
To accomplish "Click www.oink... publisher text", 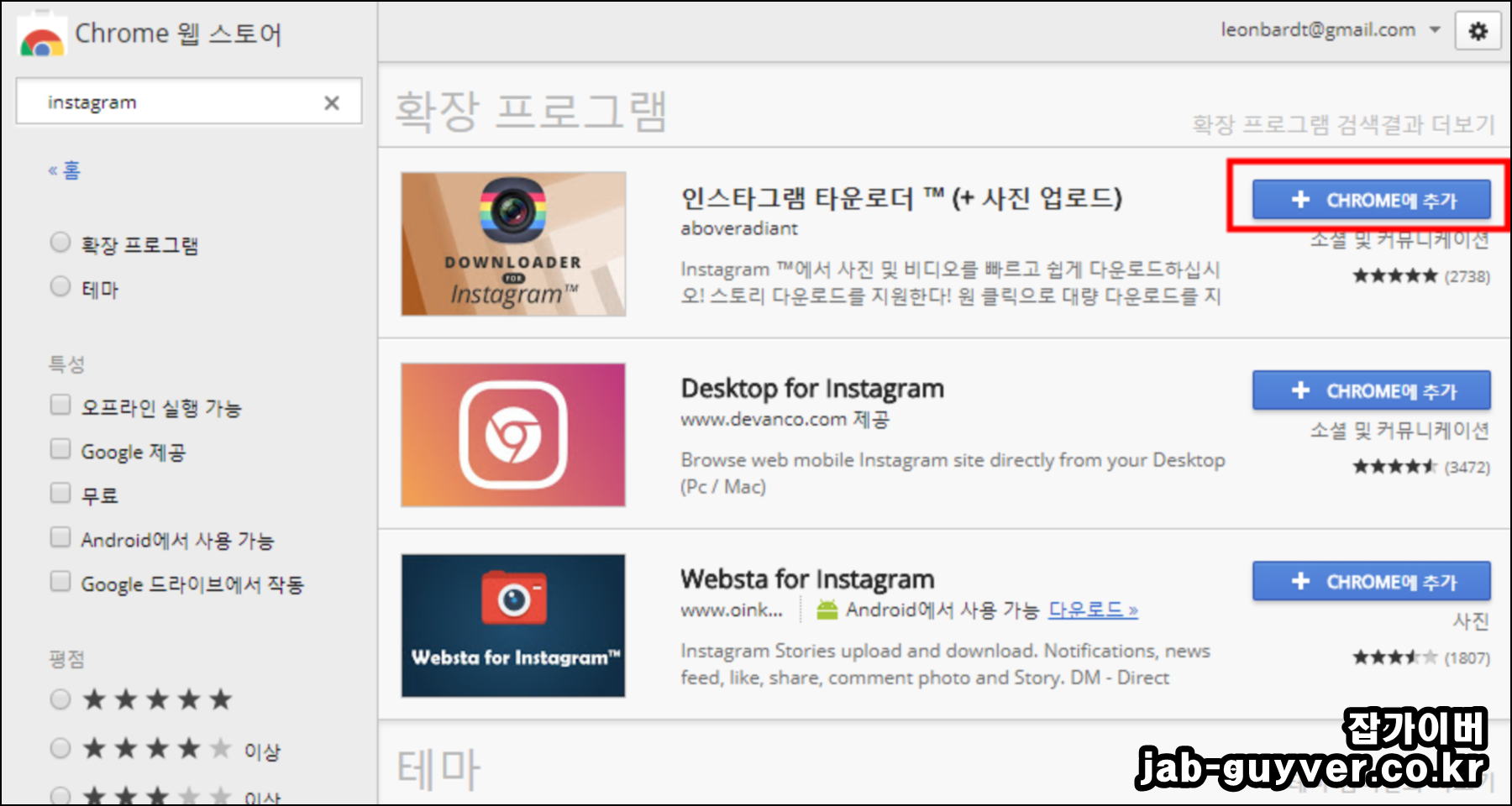I will tap(731, 610).
